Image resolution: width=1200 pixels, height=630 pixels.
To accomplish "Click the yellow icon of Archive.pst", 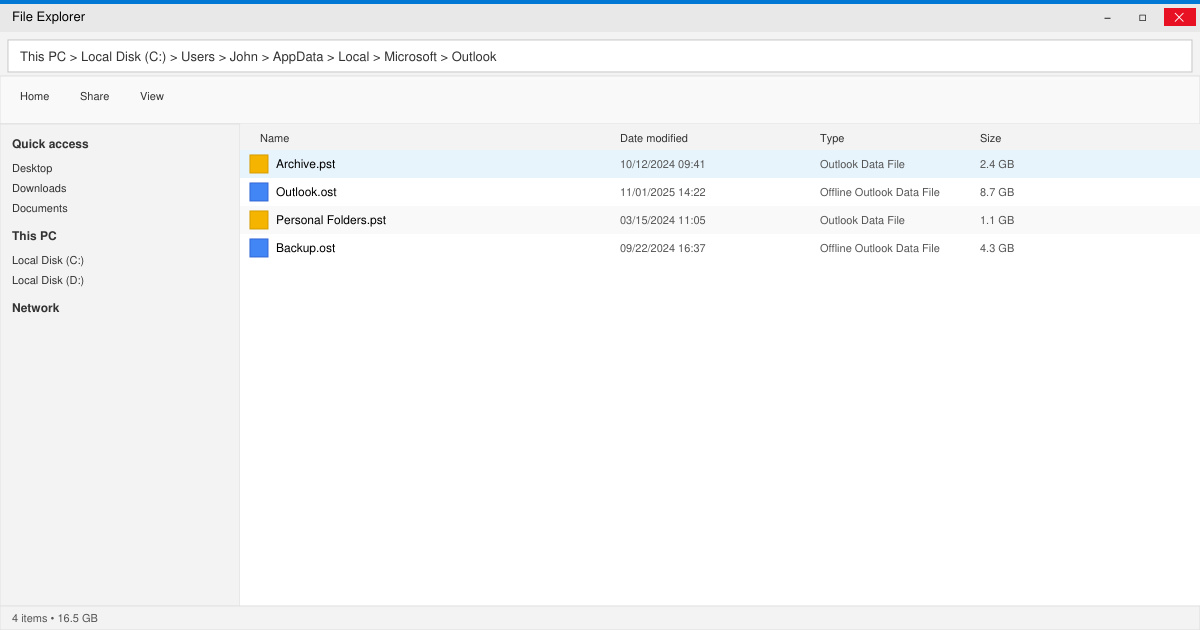I will point(259,164).
